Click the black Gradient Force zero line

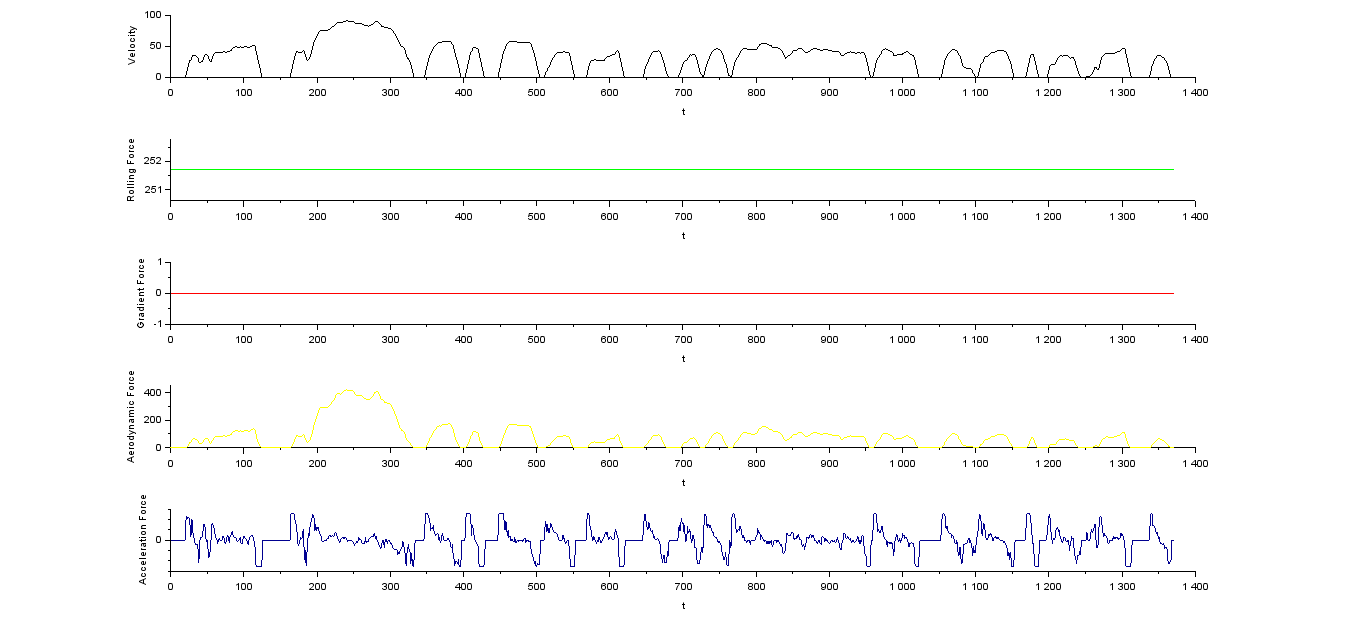pyautogui.click(x=672, y=293)
